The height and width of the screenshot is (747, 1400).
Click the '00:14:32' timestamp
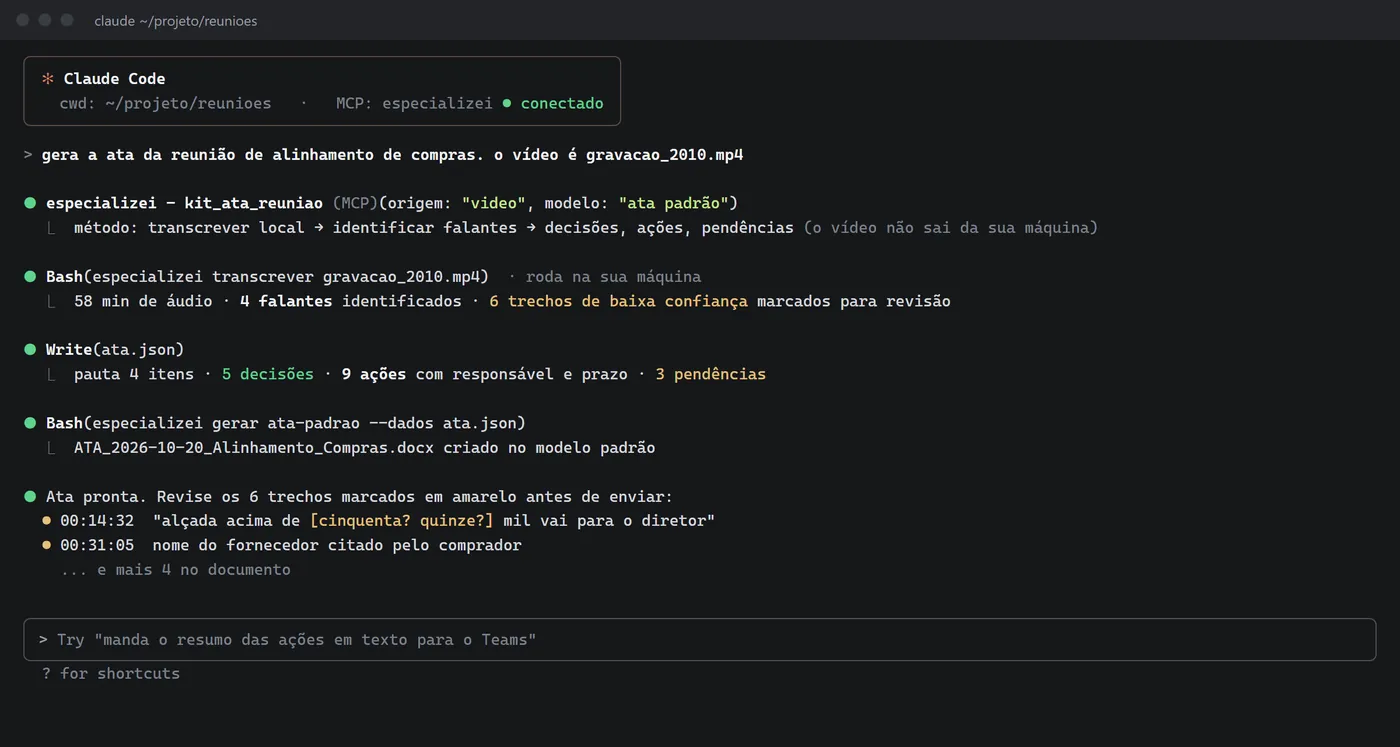point(97,521)
